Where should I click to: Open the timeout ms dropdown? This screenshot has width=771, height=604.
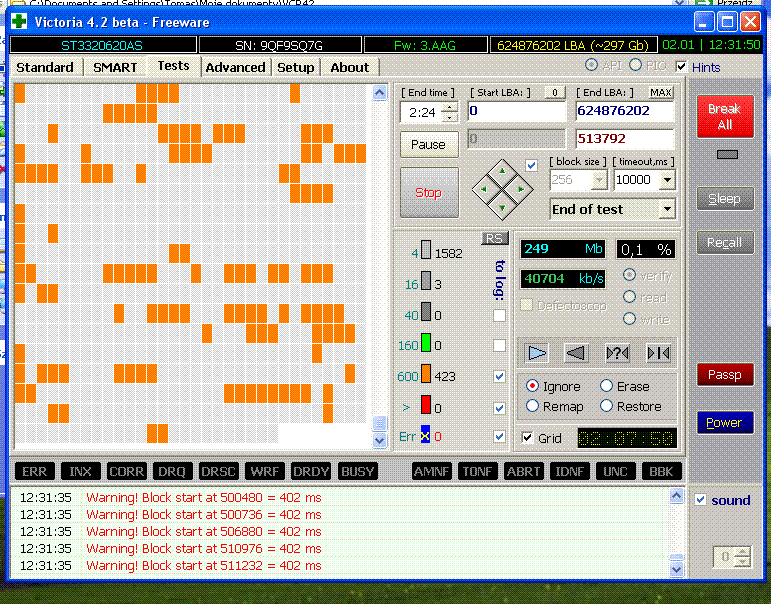(x=667, y=180)
